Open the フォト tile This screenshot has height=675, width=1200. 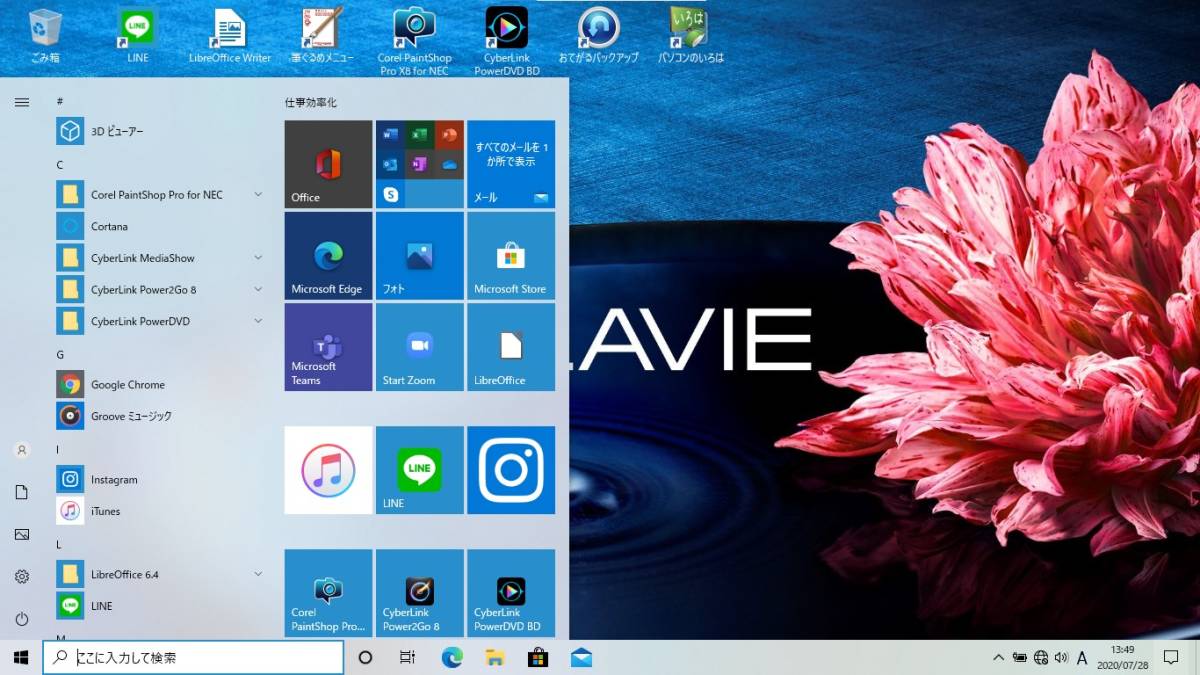pyautogui.click(x=419, y=255)
